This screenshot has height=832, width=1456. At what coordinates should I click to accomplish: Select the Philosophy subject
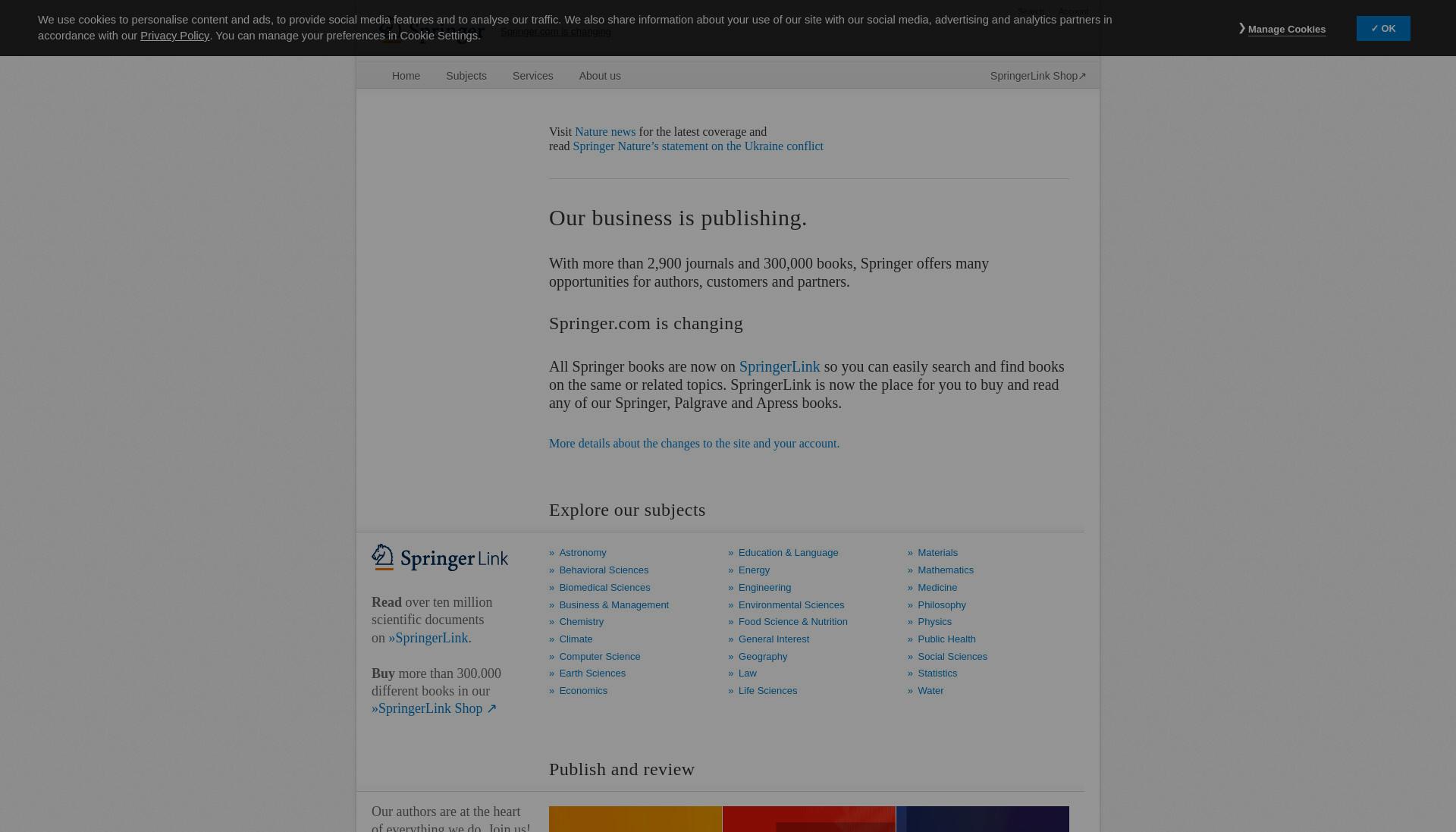[942, 605]
